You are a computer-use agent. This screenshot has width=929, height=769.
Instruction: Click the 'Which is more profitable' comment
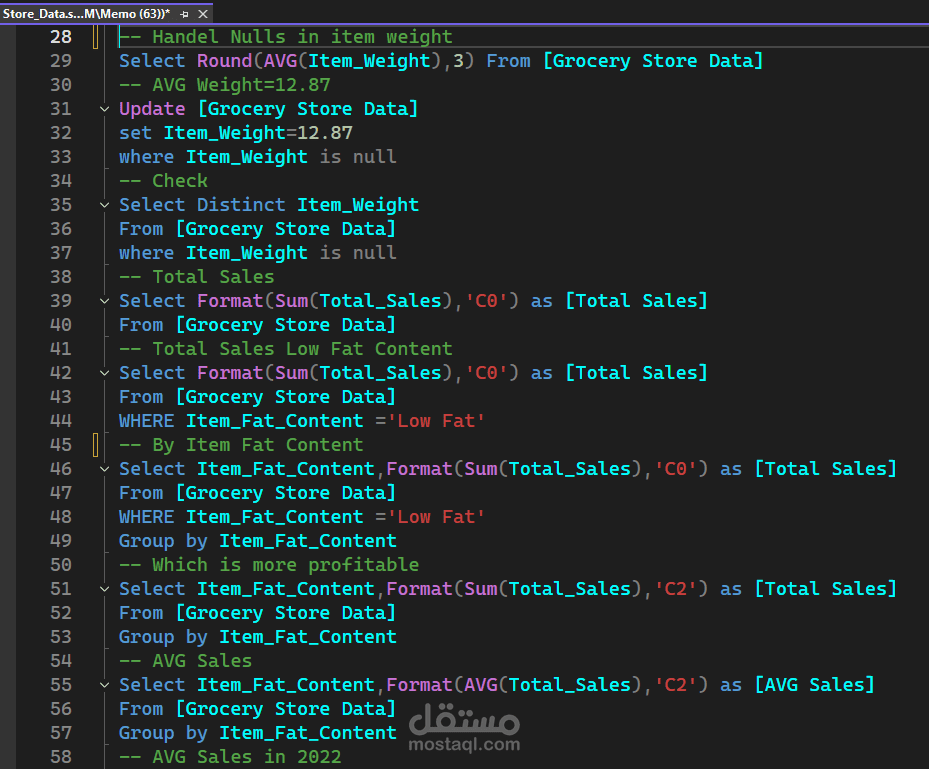285,565
